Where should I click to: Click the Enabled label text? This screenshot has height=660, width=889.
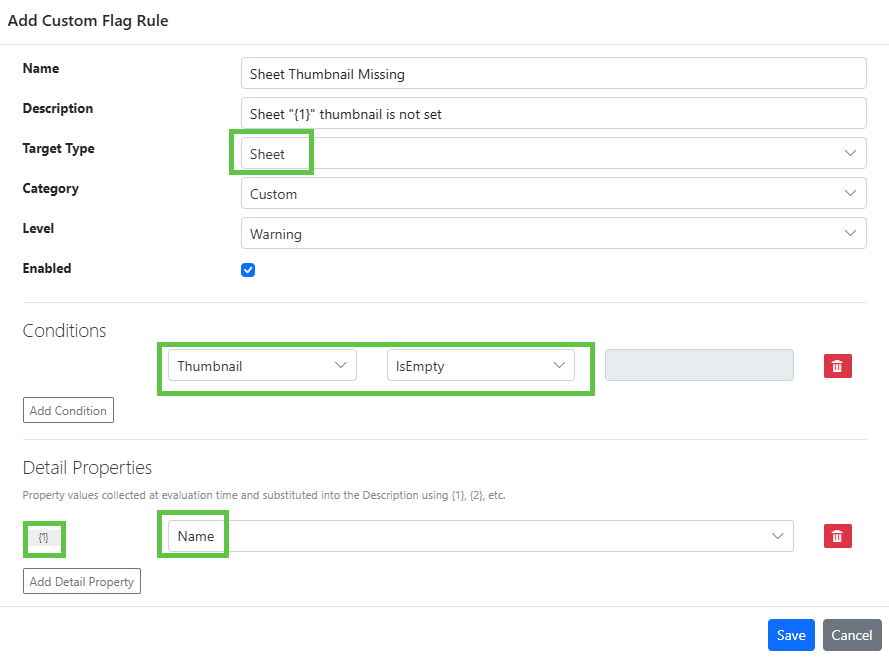[x=47, y=268]
